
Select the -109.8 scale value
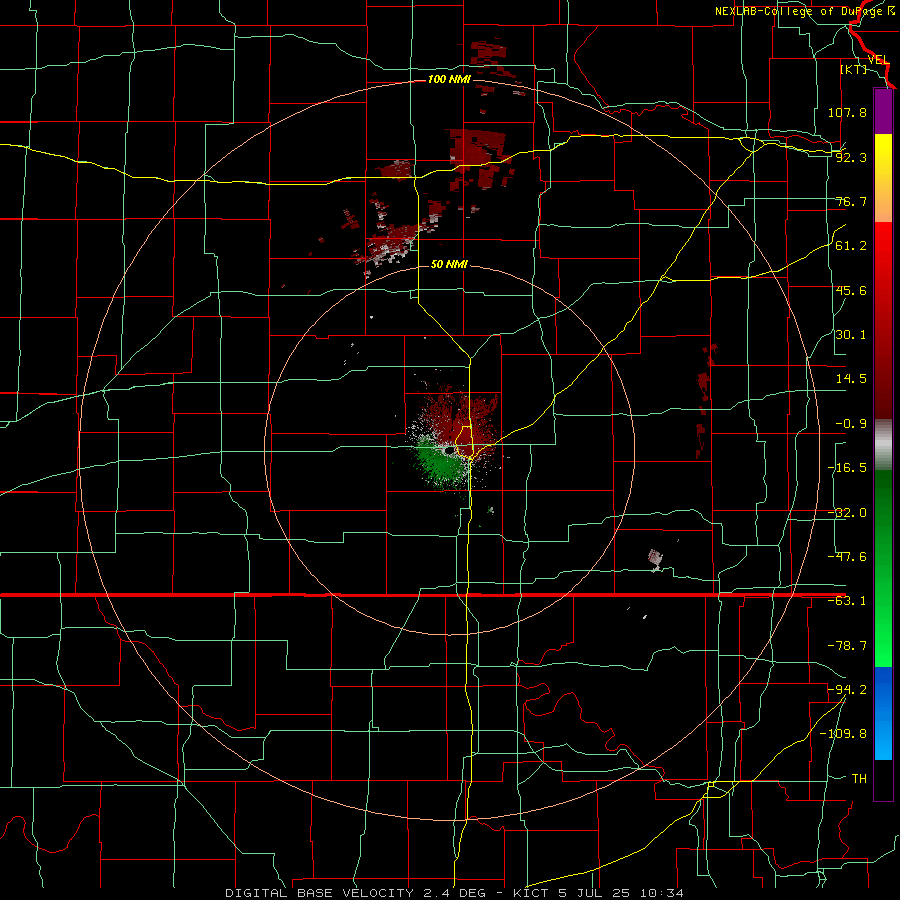(843, 734)
